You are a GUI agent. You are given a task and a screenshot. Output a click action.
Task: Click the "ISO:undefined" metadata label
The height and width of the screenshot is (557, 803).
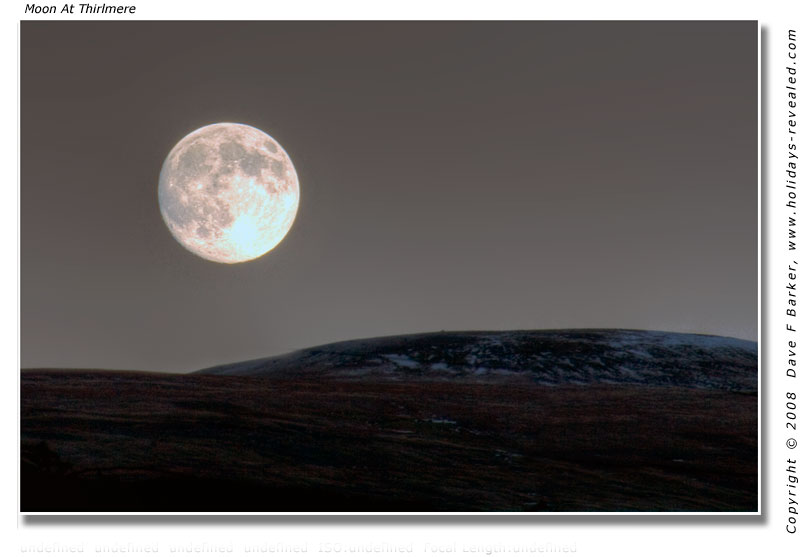coord(366,548)
